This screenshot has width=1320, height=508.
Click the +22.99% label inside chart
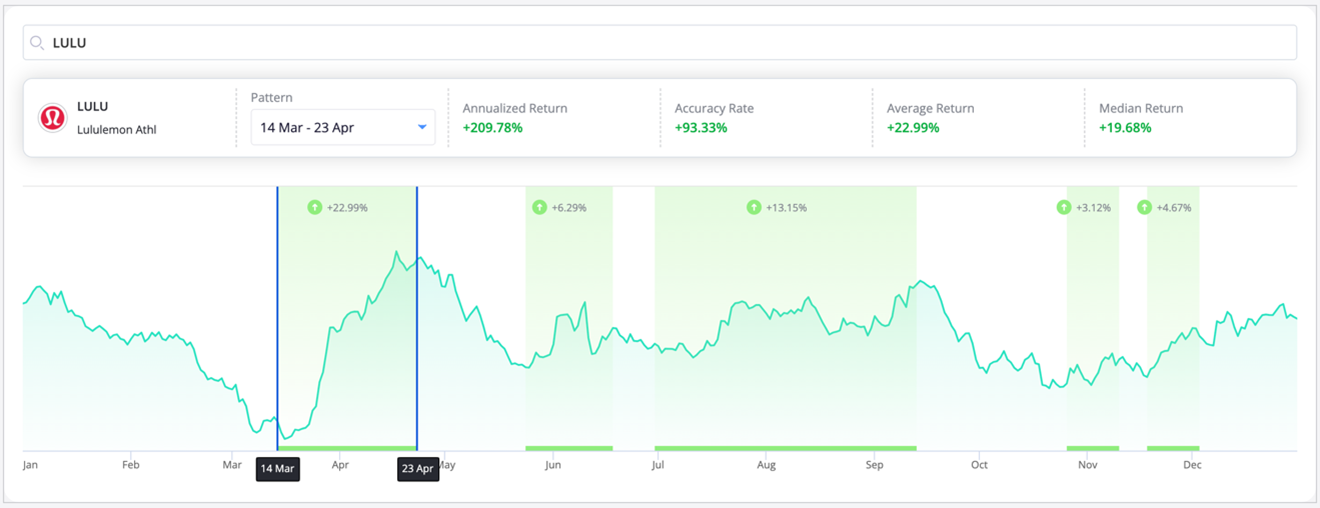[347, 208]
